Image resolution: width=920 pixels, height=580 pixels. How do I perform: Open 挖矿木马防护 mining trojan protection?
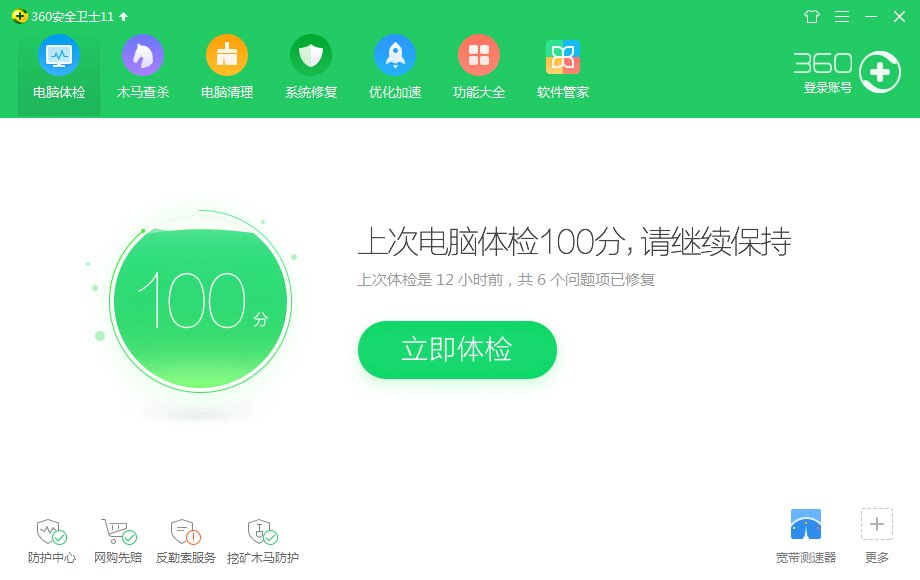(x=263, y=535)
